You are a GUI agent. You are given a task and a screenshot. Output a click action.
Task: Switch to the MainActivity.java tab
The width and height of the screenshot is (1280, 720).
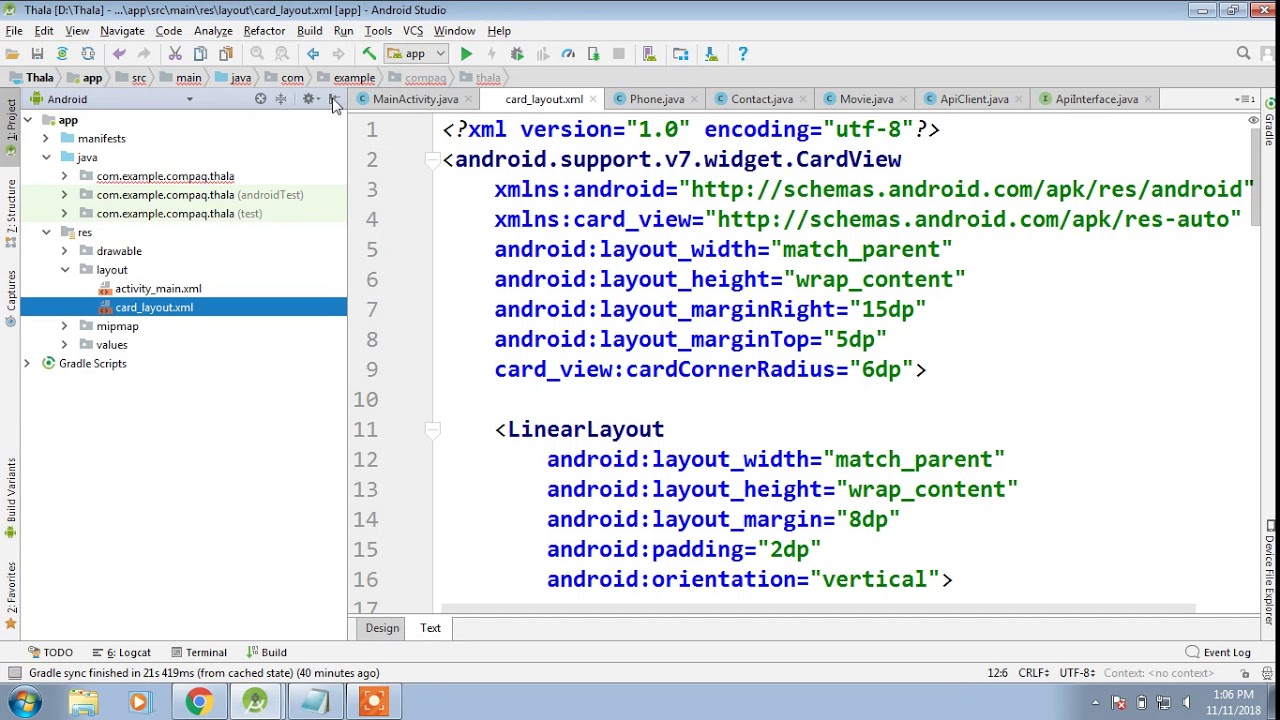pos(415,99)
